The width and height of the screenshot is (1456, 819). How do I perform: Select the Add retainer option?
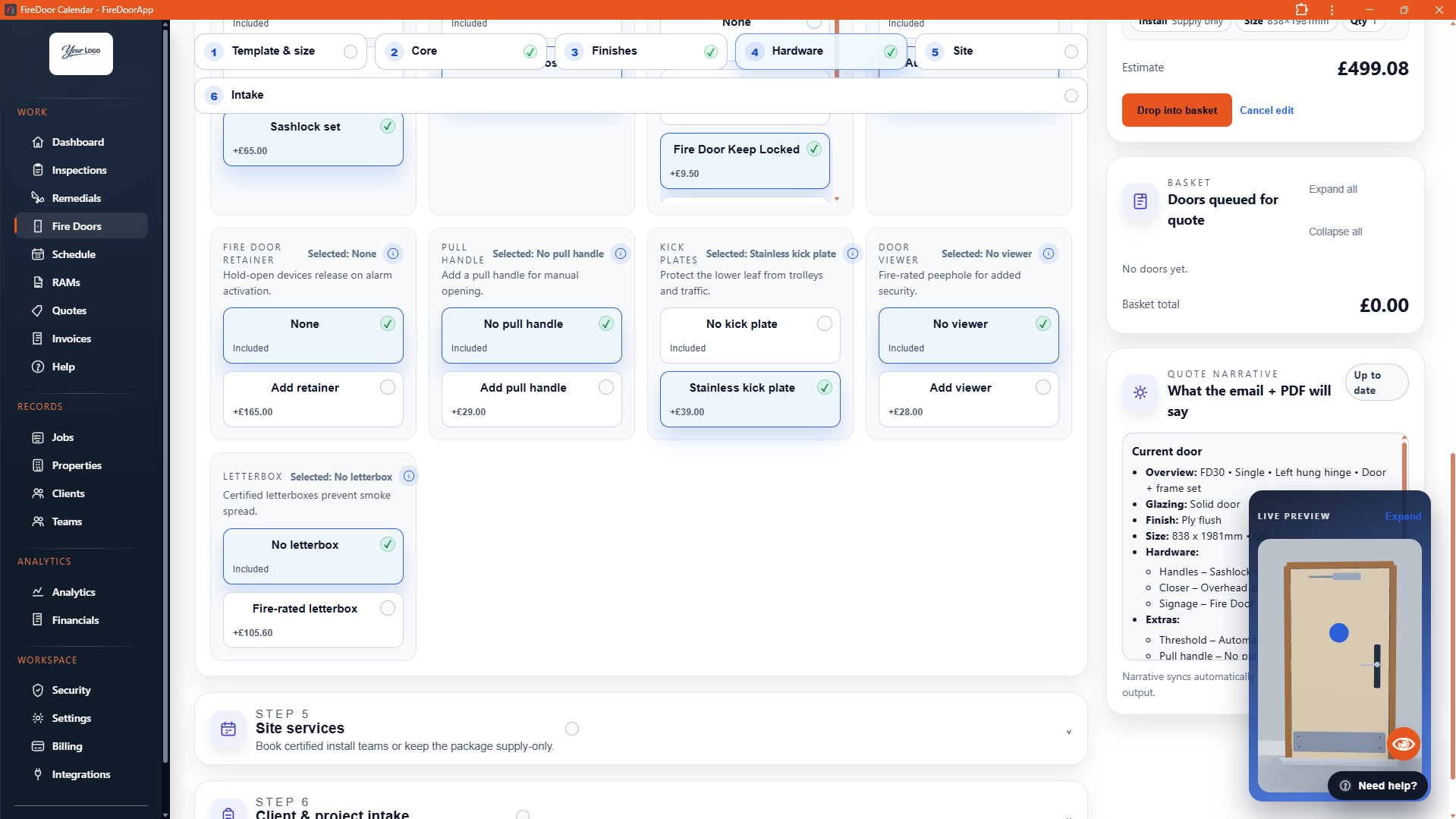313,398
